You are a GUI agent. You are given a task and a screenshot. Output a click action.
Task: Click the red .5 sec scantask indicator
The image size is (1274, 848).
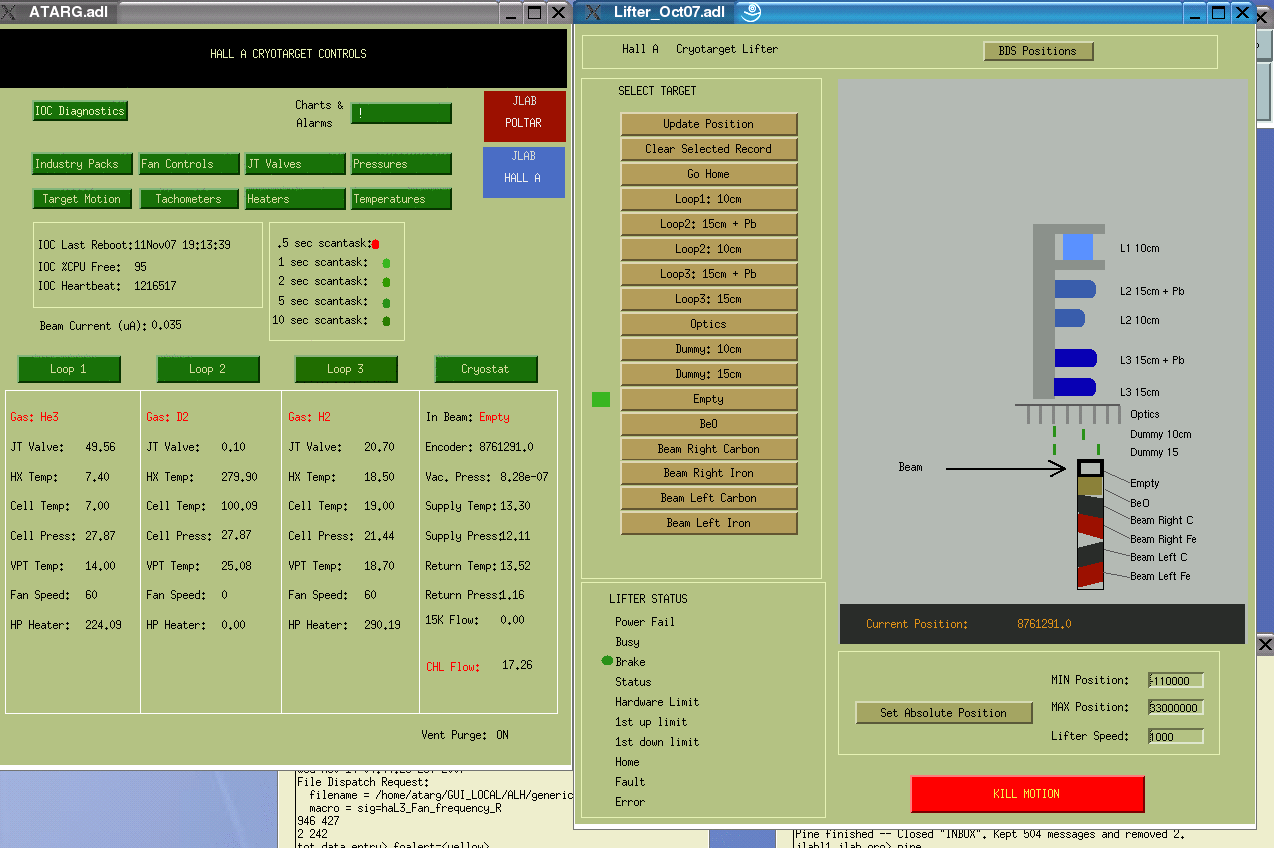(376, 244)
